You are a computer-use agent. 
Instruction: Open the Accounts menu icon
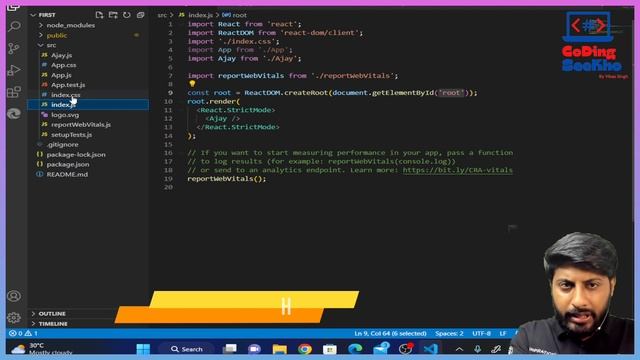(x=14, y=296)
